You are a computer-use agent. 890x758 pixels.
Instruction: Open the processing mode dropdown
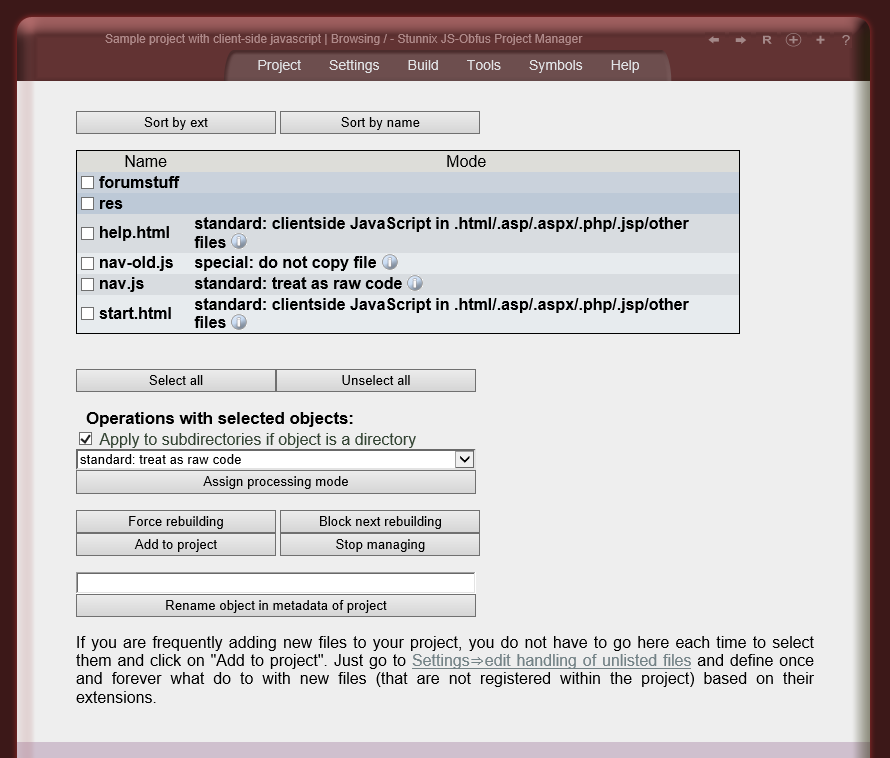[463, 459]
